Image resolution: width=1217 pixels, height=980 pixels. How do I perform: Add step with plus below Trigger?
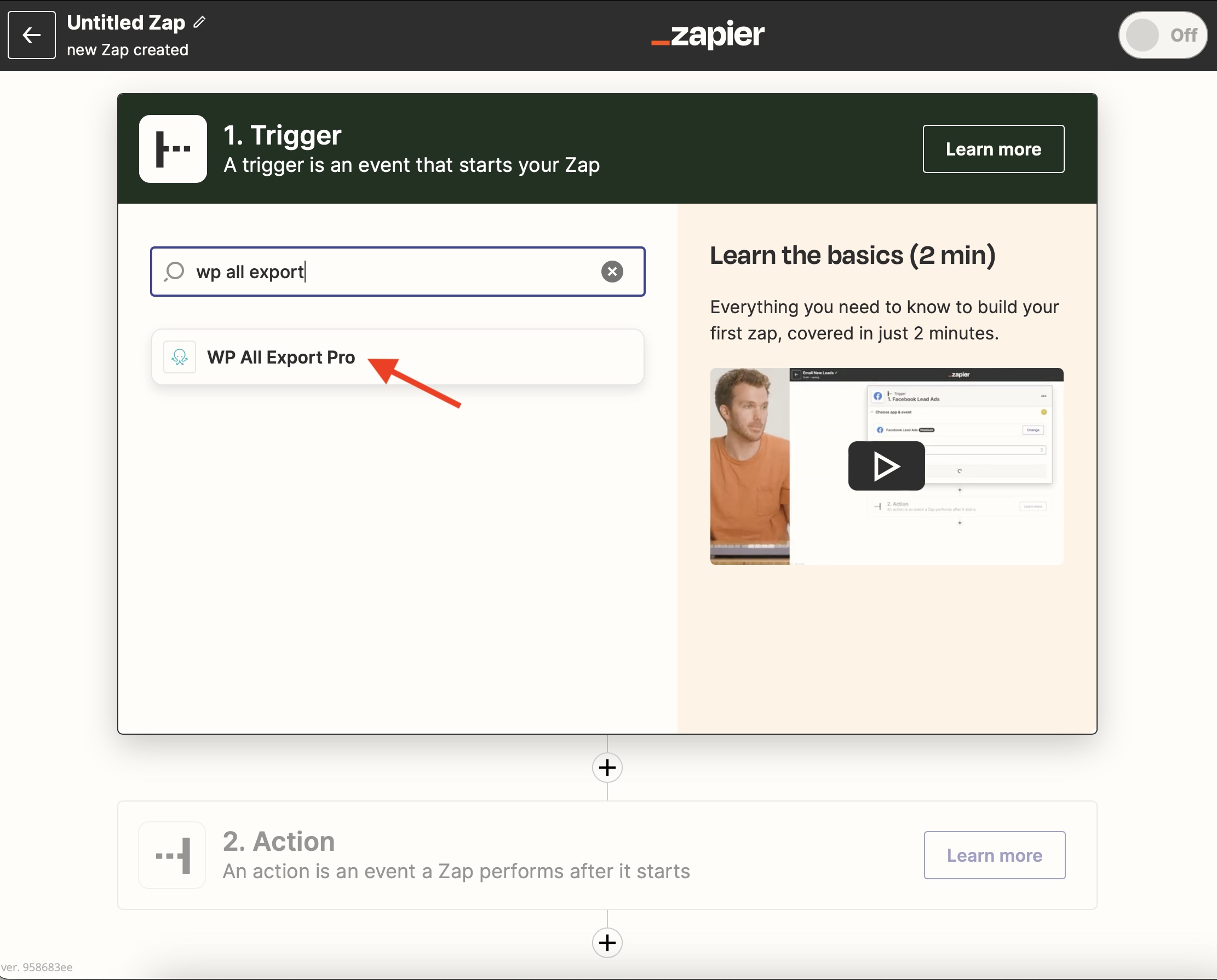(607, 768)
